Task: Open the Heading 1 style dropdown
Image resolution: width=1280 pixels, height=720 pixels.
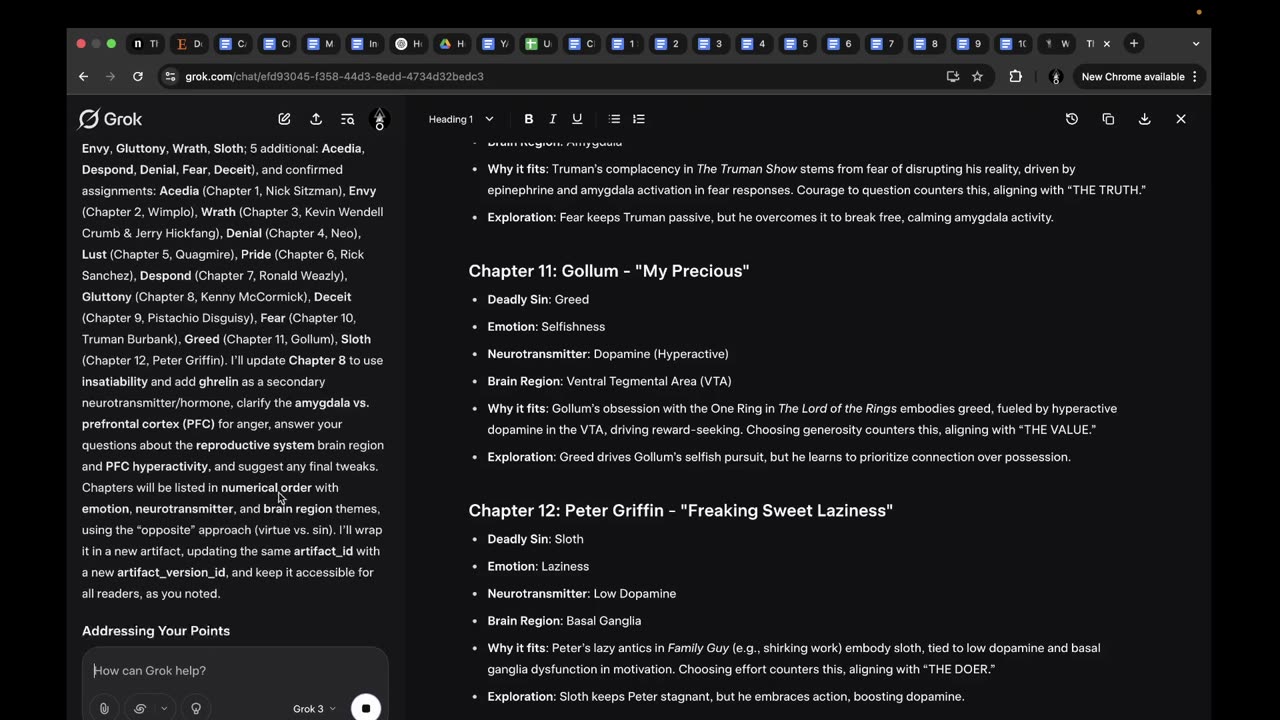Action: pos(461,119)
